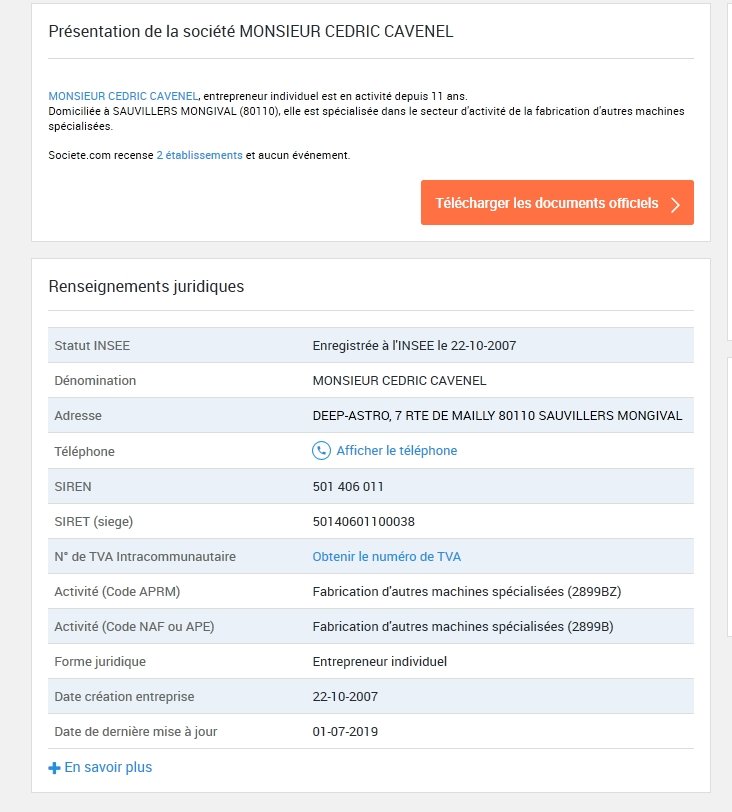The width and height of the screenshot is (732, 812).
Task: Click the DEEP-ASTRO address value
Action: point(497,415)
